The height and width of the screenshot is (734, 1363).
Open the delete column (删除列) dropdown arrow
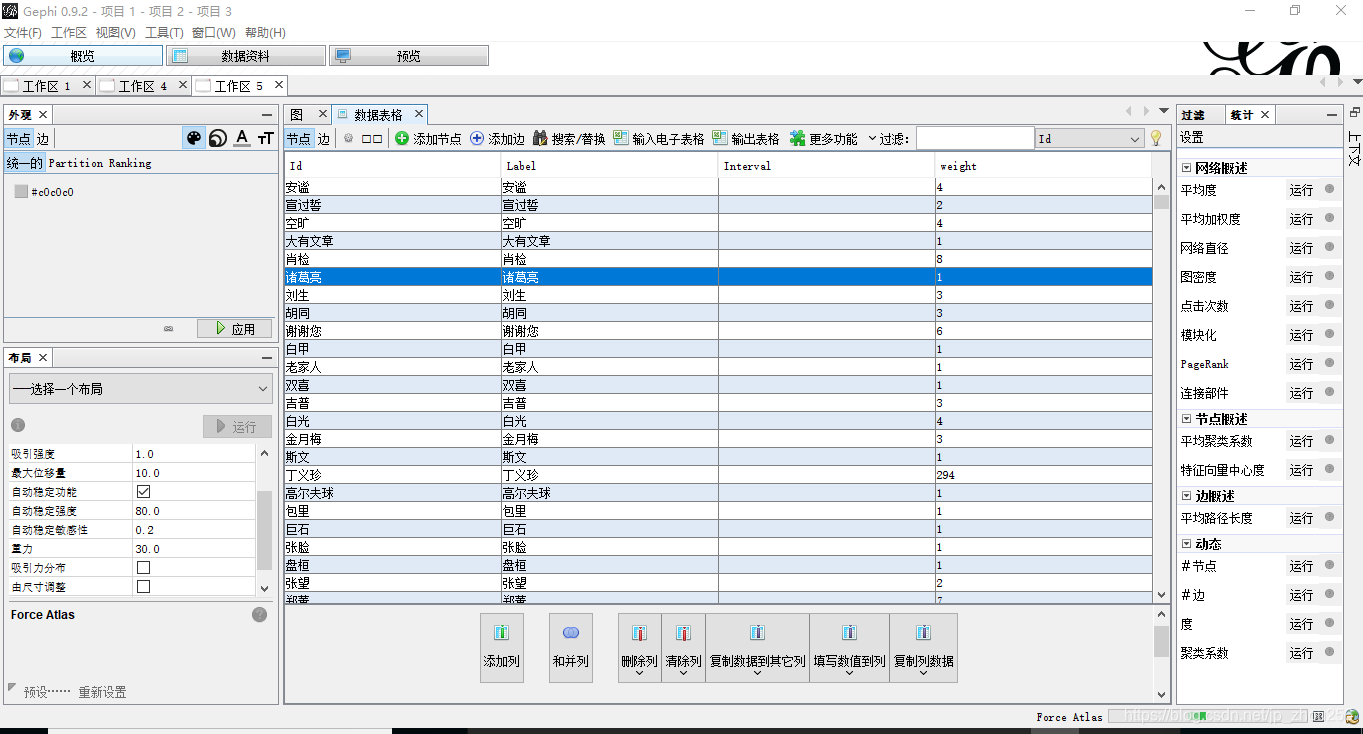click(x=640, y=674)
